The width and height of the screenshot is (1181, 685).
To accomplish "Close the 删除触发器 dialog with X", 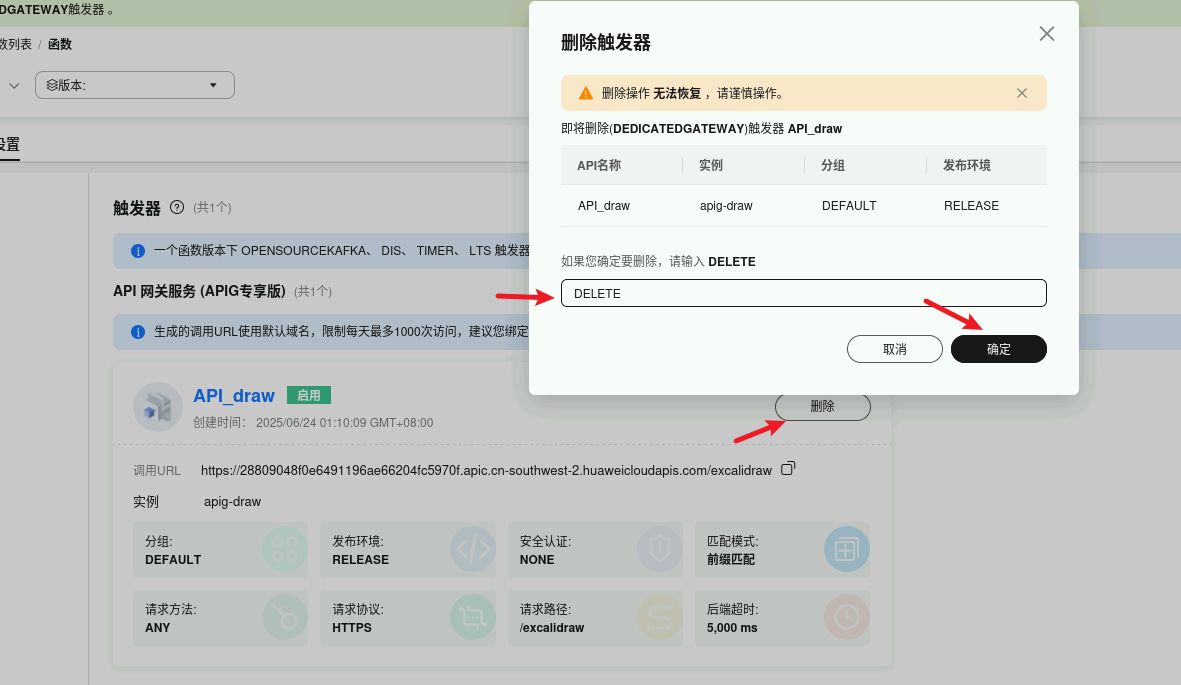I will [1046, 34].
